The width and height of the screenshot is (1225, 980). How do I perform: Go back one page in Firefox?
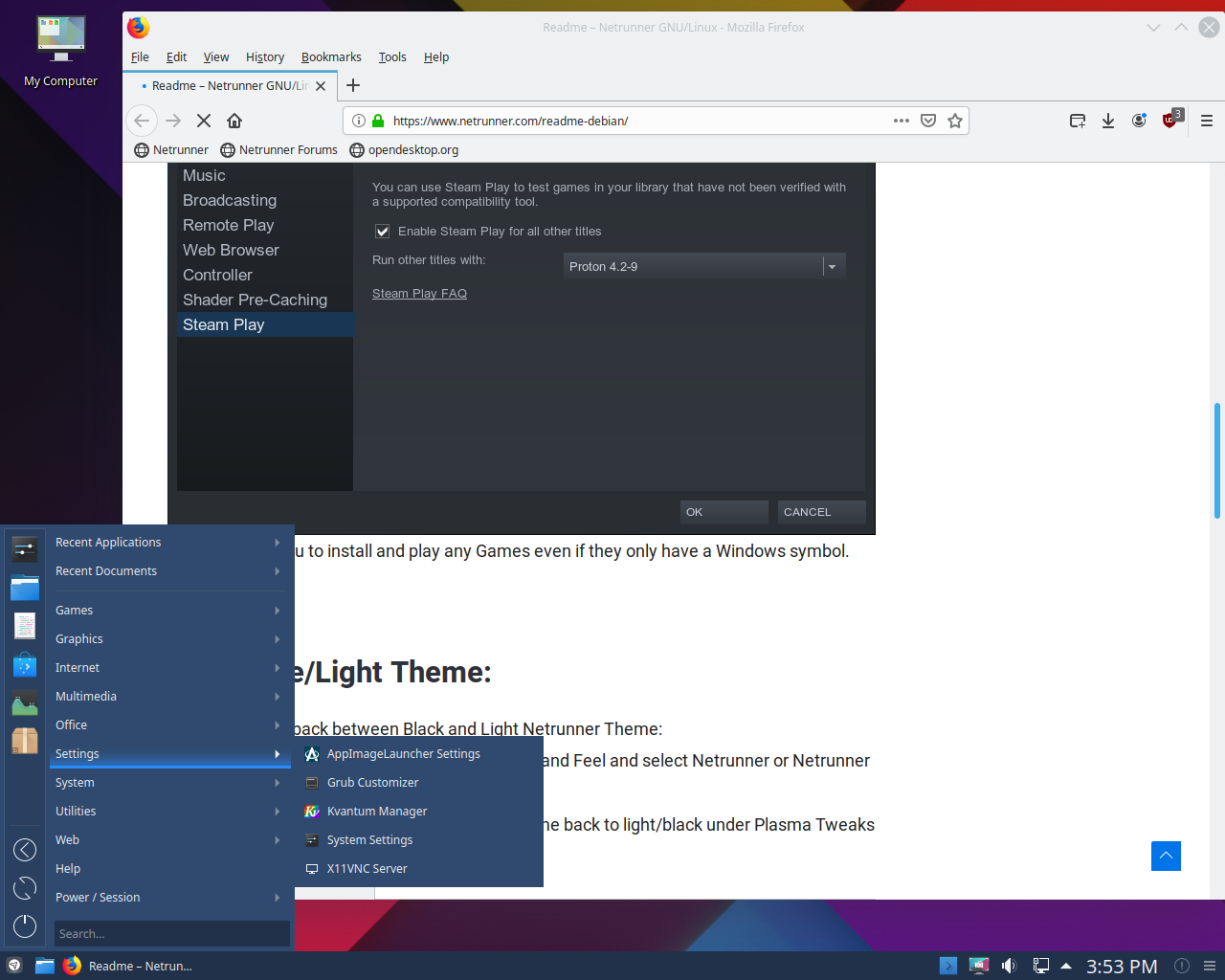pyautogui.click(x=142, y=121)
